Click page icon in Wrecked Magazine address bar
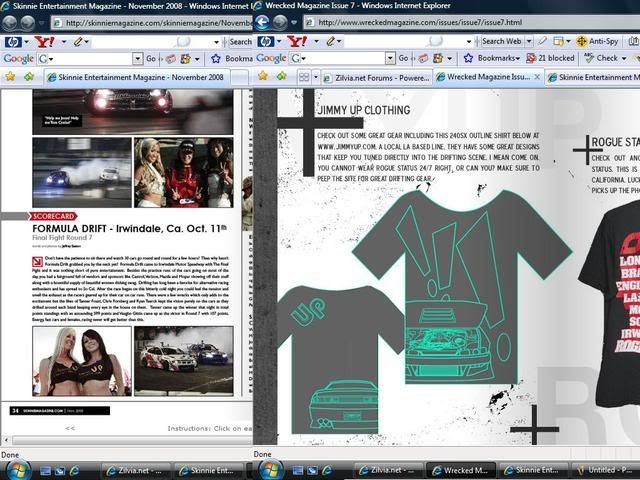Image resolution: width=640 pixels, height=480 pixels. 311,22
